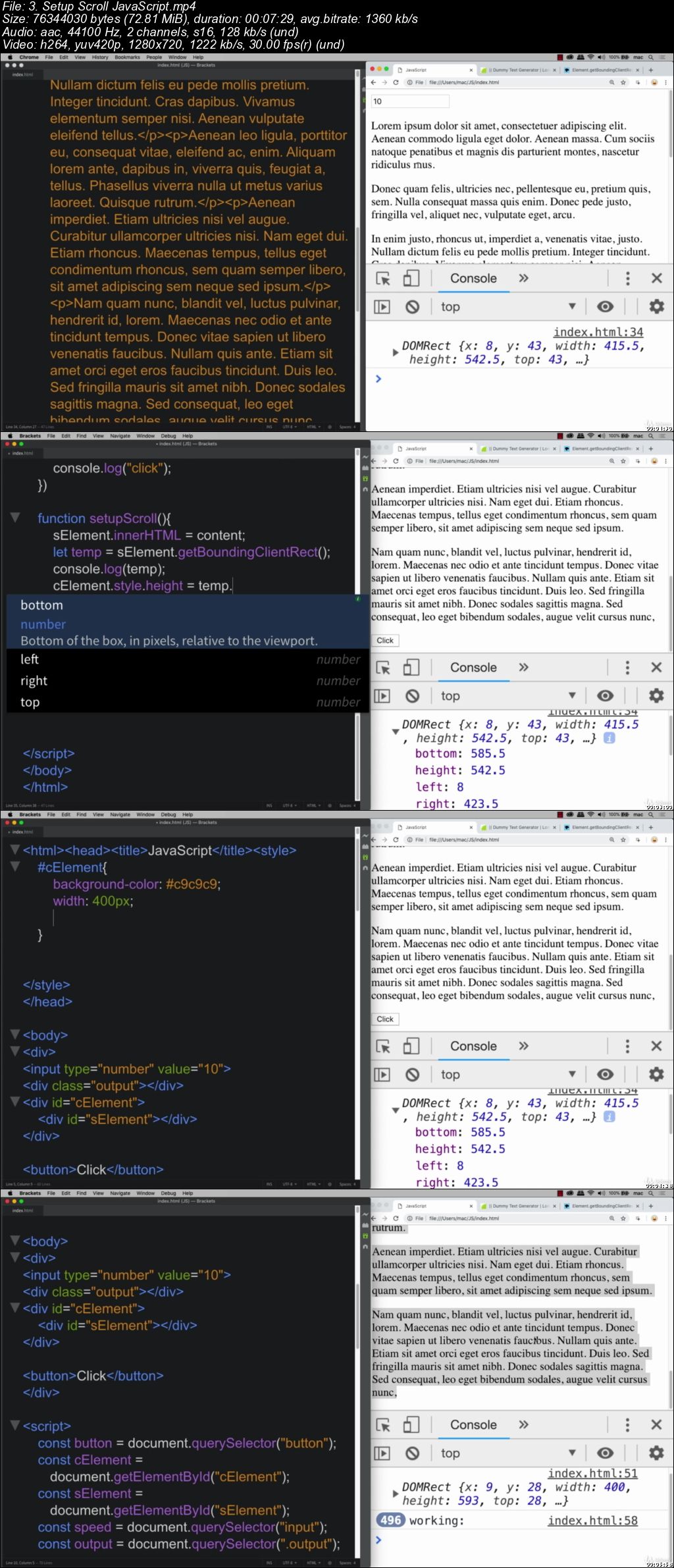The image size is (674, 1568).
Task: Expand the DOMRect entry with x: 9
Action: coord(396,1494)
